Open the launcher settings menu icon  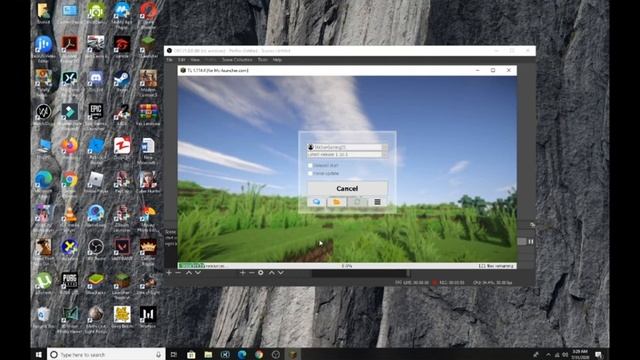coord(377,202)
